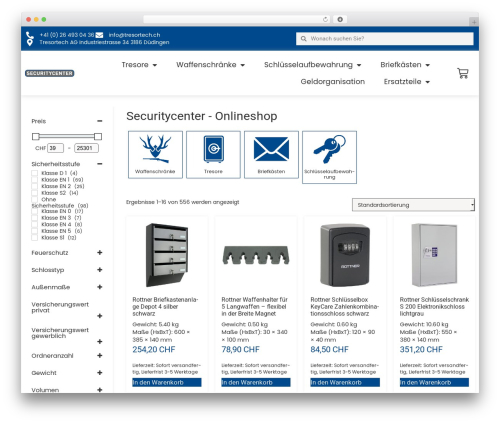
Task: Add Schlüsselbox KeyCare to Warenkorb
Action: pyautogui.click(x=345, y=382)
